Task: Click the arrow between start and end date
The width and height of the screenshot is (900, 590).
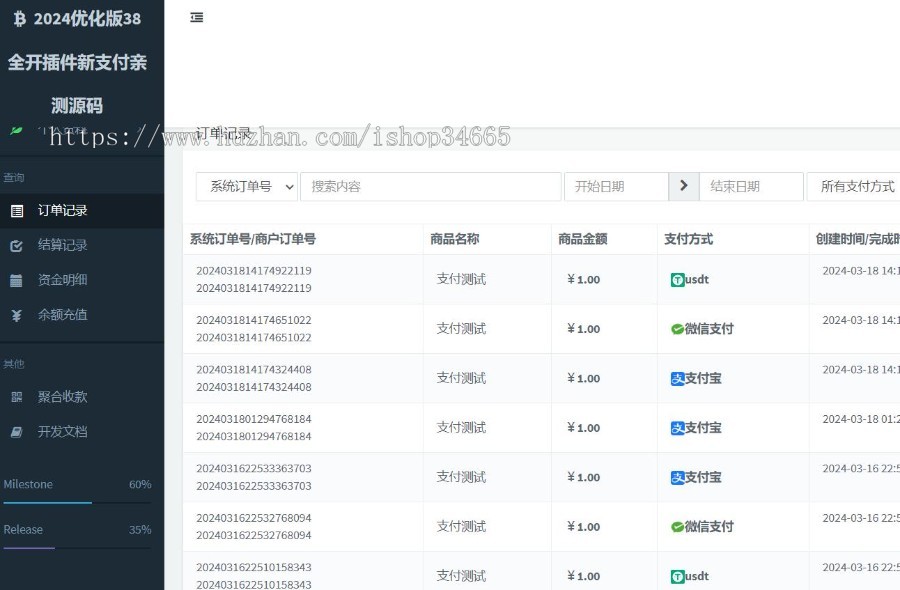Action: (x=684, y=186)
